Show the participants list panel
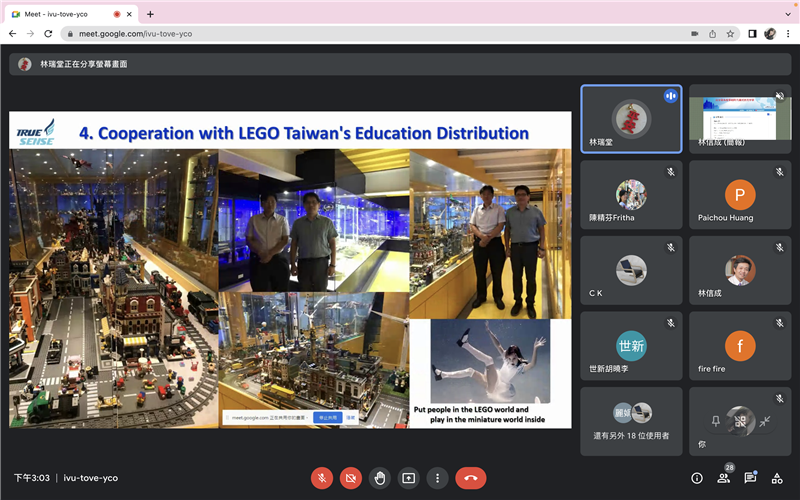Image resolution: width=800 pixels, height=500 pixels. (723, 478)
